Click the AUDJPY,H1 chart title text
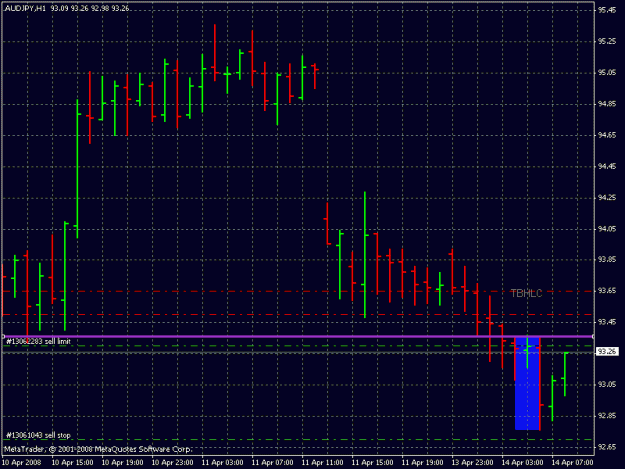 pos(26,8)
